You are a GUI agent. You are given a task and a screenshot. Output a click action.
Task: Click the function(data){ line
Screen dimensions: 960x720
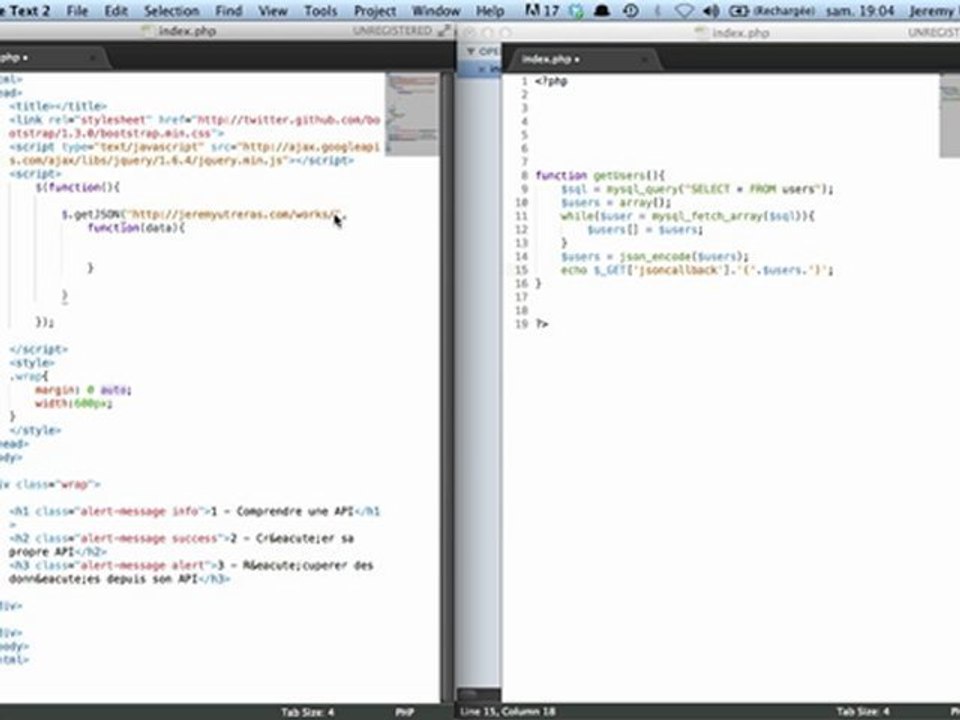136,228
